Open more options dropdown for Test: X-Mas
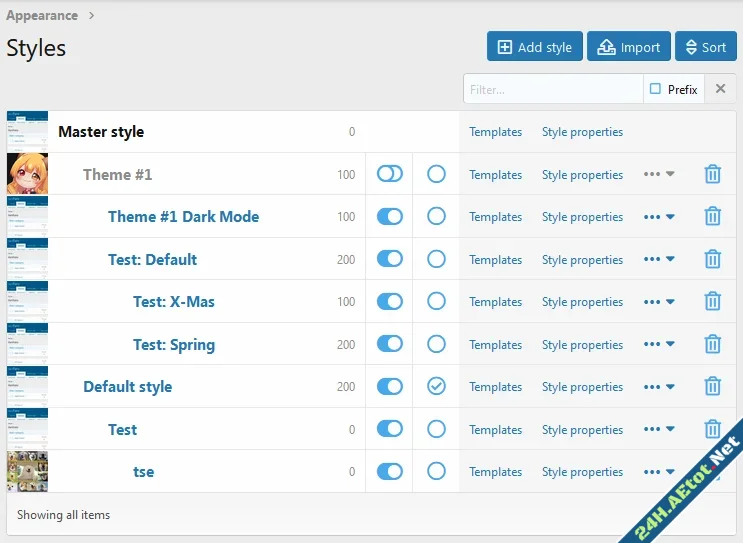 (x=659, y=302)
